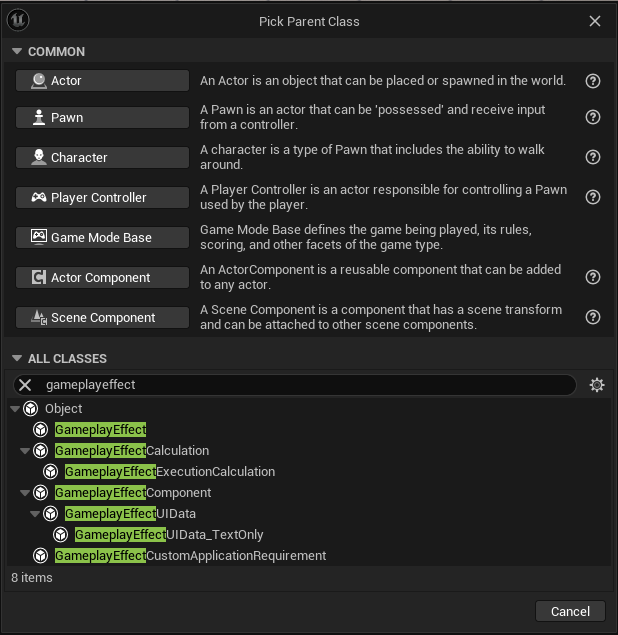Clear the search text with X icon

pos(26,385)
